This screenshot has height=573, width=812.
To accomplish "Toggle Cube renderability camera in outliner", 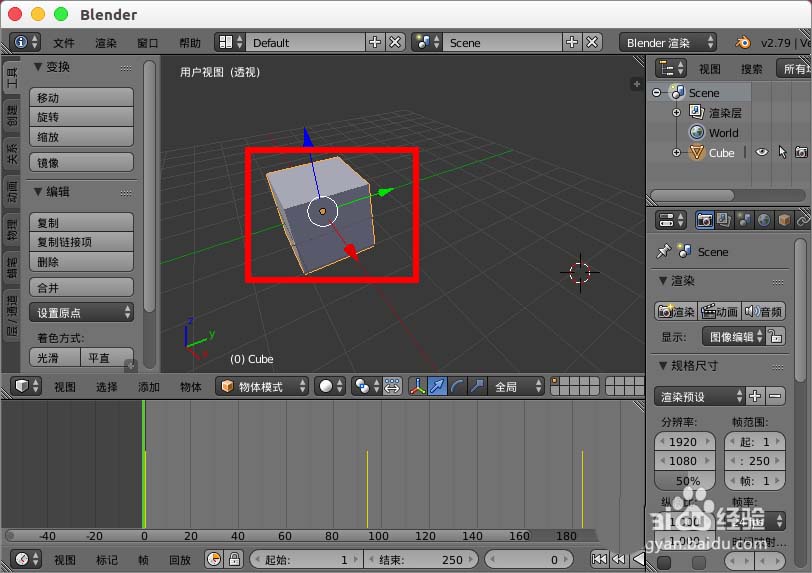I will (801, 152).
